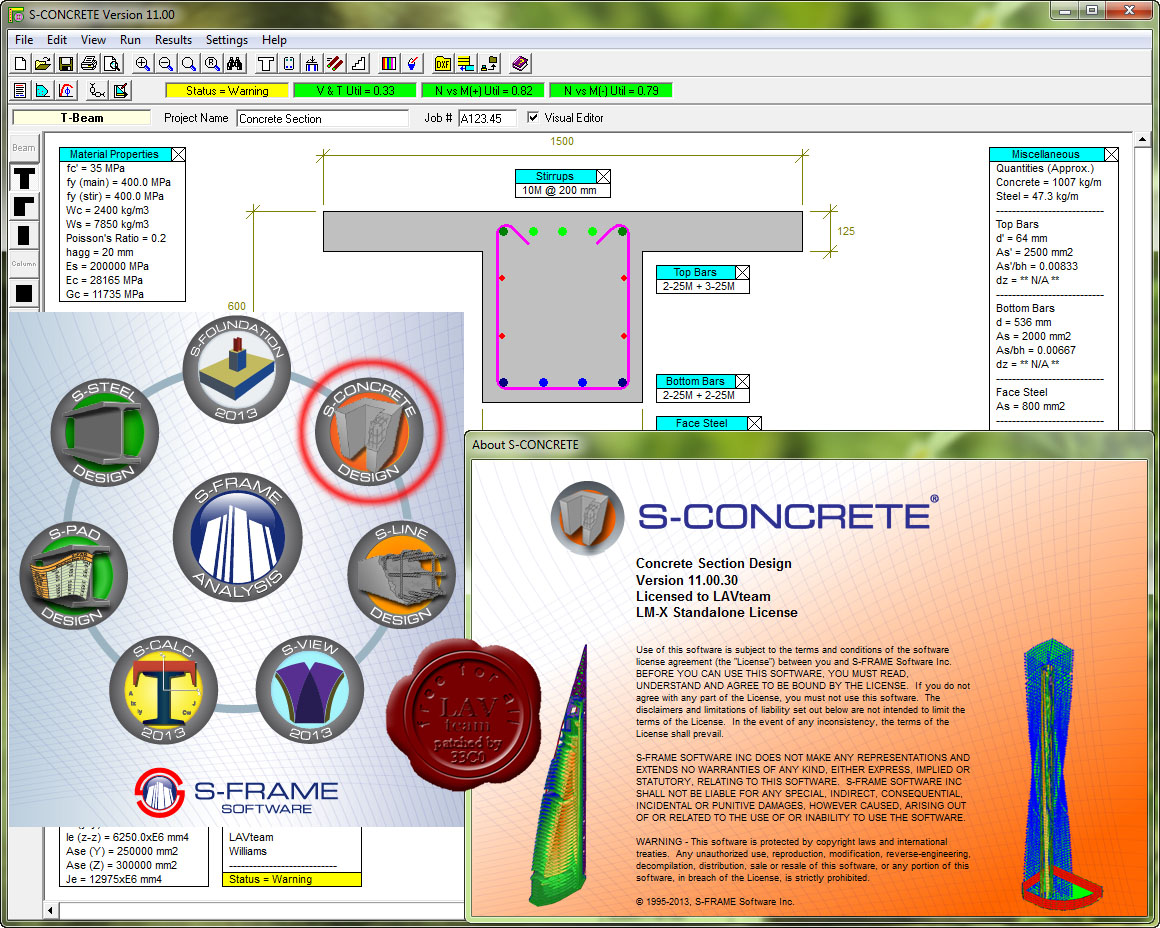Click the vertical scrollbar up arrow
Viewport: 1160px width, 928px height.
coord(1142,139)
